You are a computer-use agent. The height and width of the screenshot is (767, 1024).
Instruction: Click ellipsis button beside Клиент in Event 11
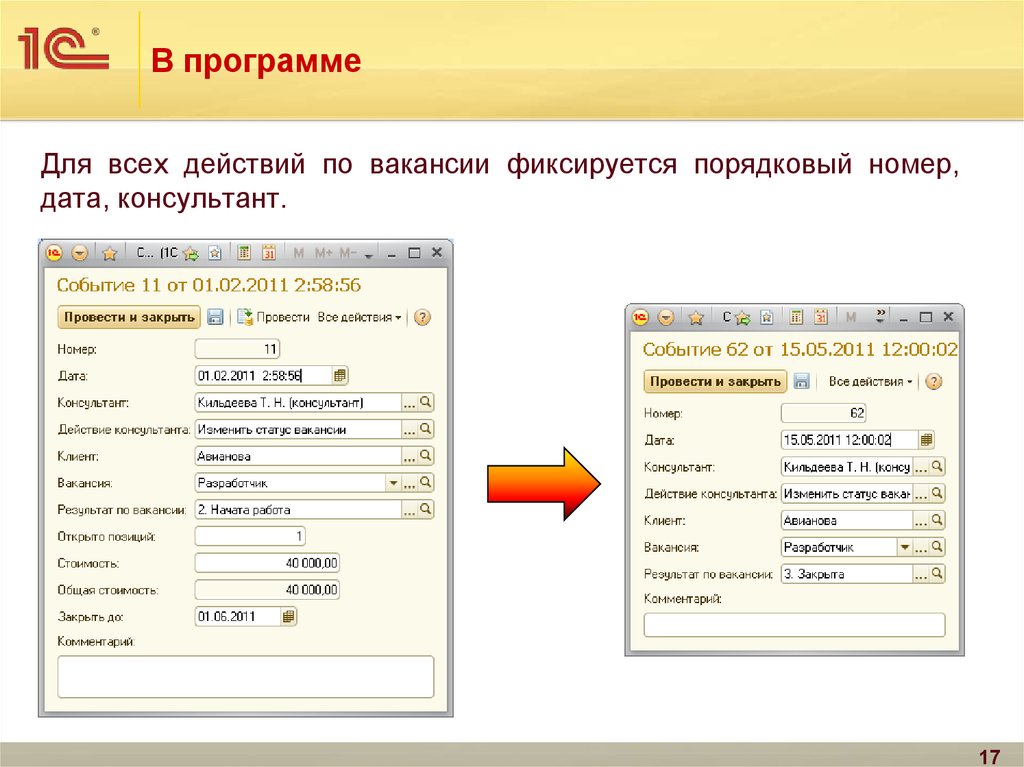coord(408,456)
